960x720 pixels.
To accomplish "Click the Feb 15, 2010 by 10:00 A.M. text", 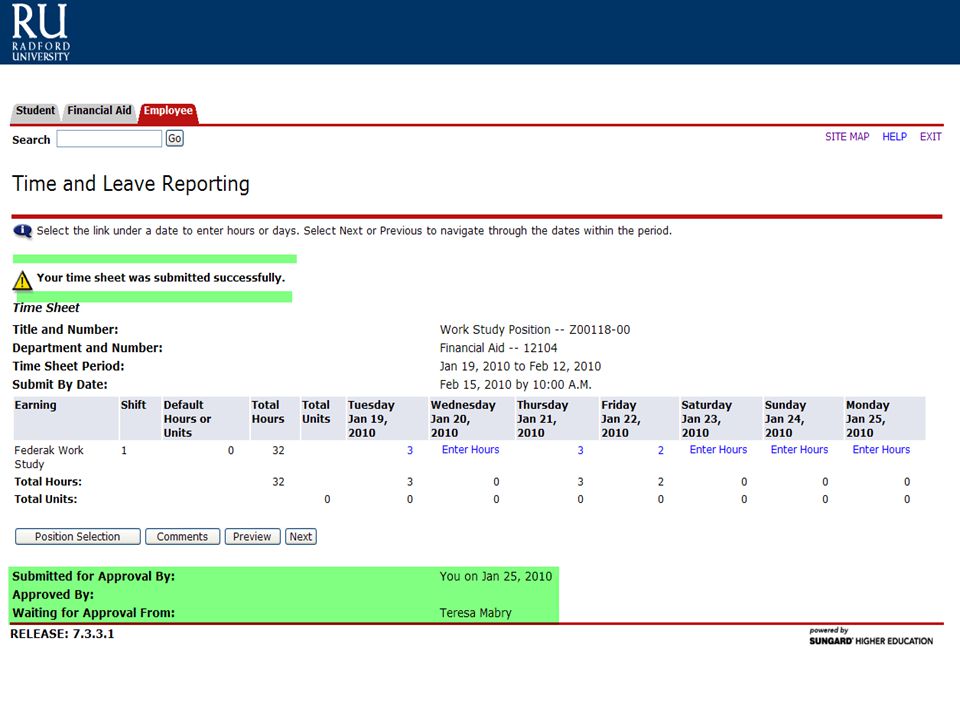I will (x=516, y=384).
